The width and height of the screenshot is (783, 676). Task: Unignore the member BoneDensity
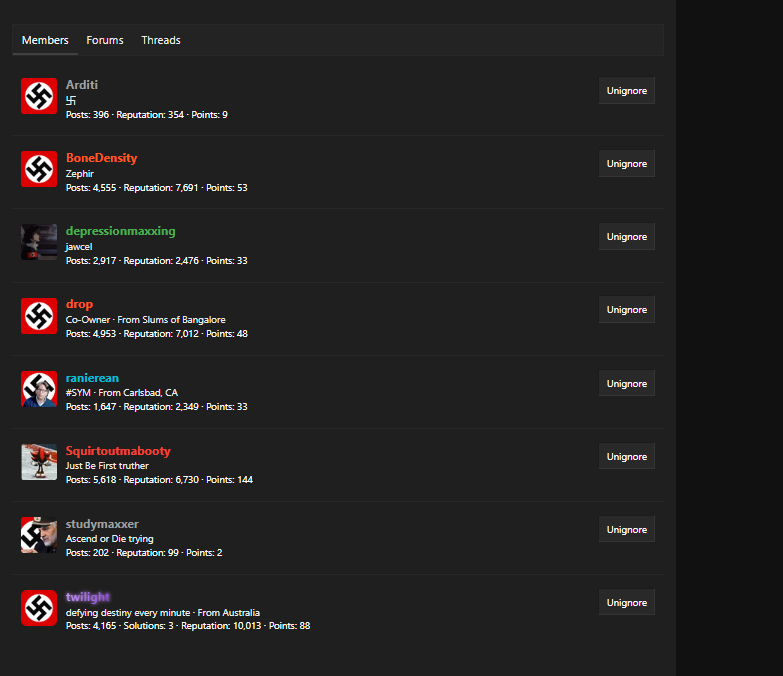pos(627,163)
